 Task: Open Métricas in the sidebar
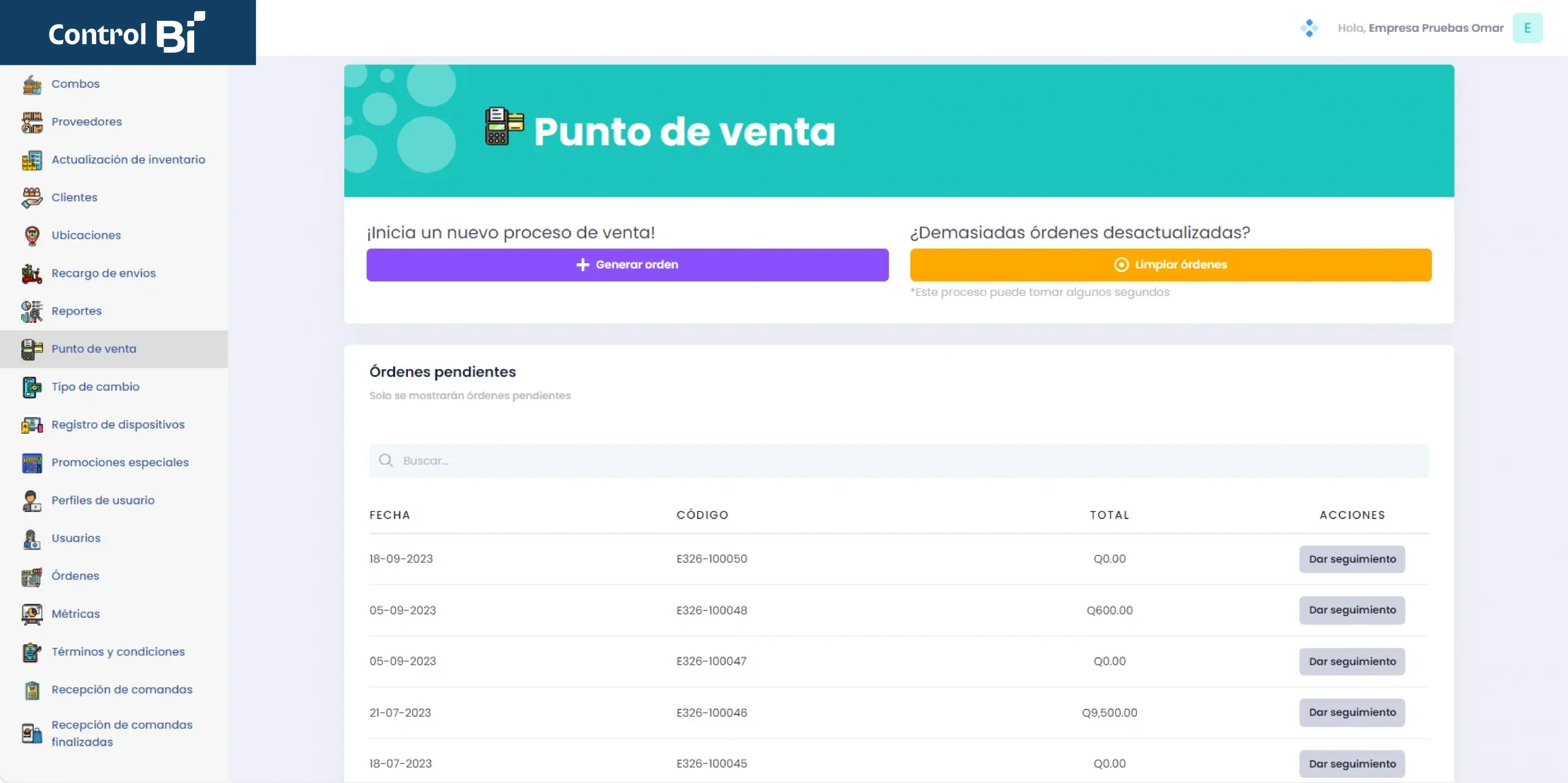[x=75, y=614]
